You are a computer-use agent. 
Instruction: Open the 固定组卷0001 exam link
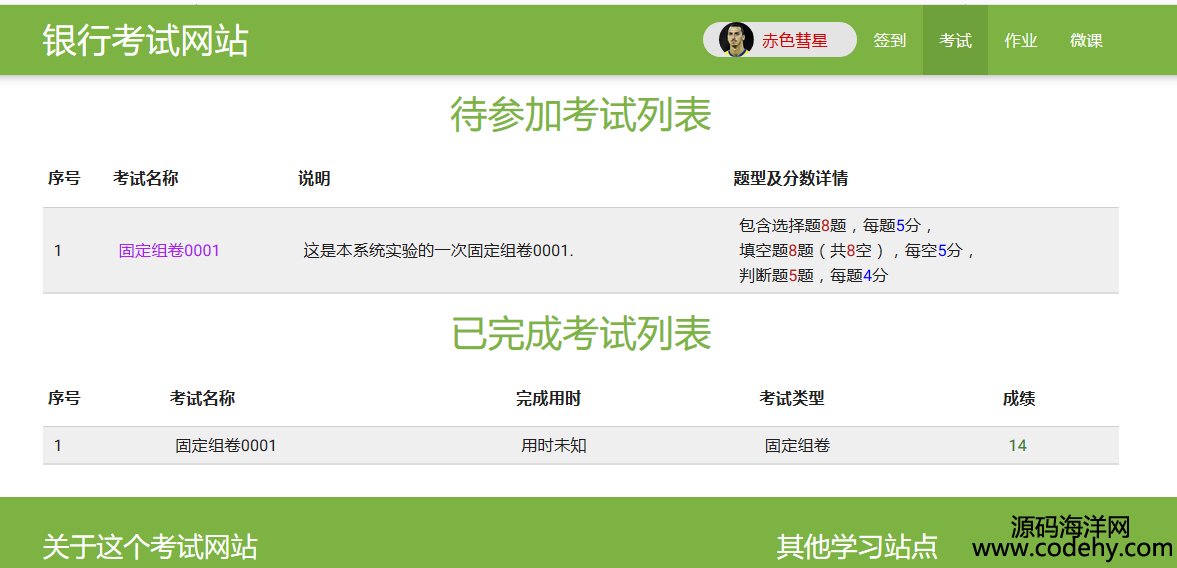click(169, 251)
